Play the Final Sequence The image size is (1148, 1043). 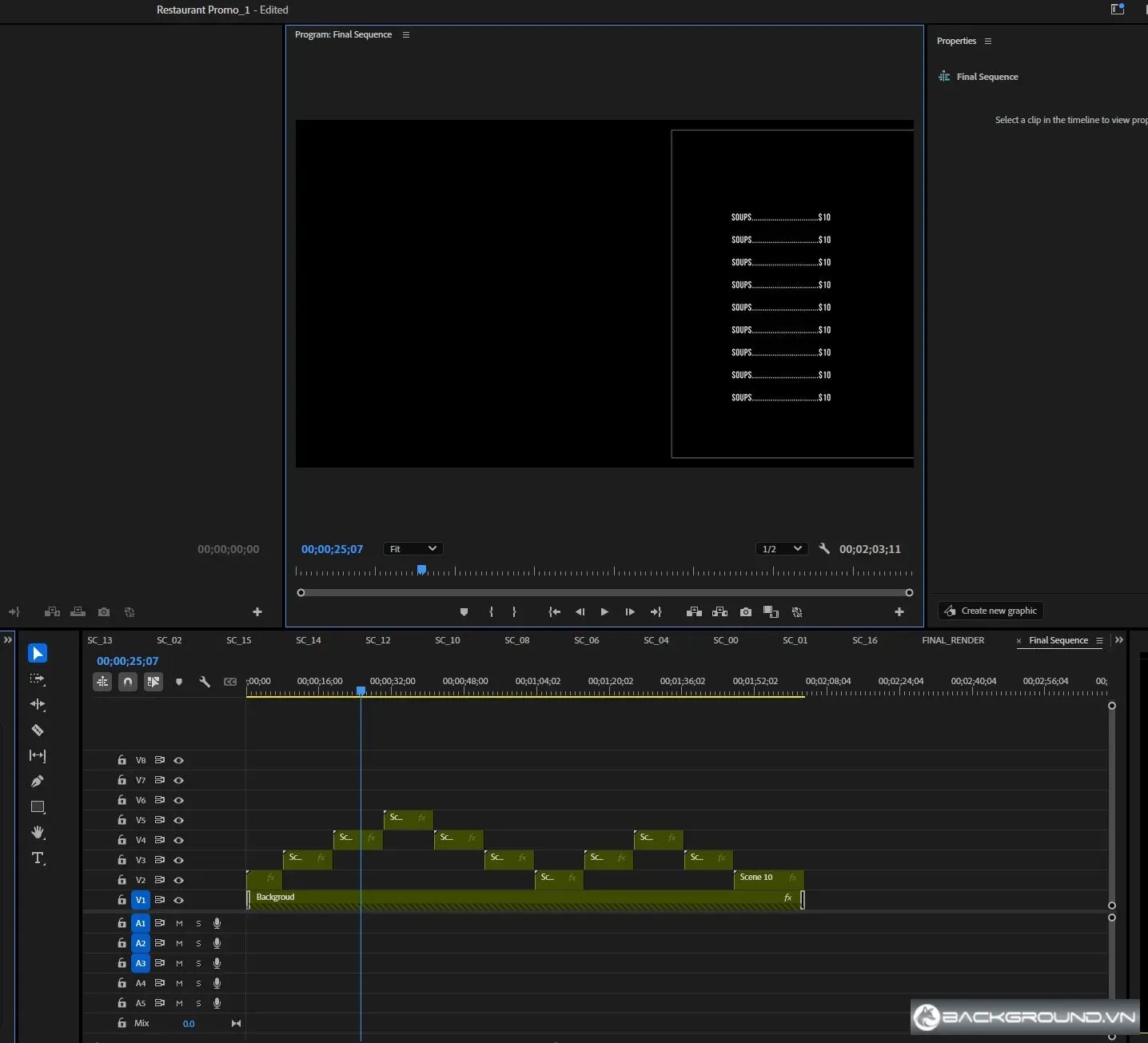(x=604, y=612)
